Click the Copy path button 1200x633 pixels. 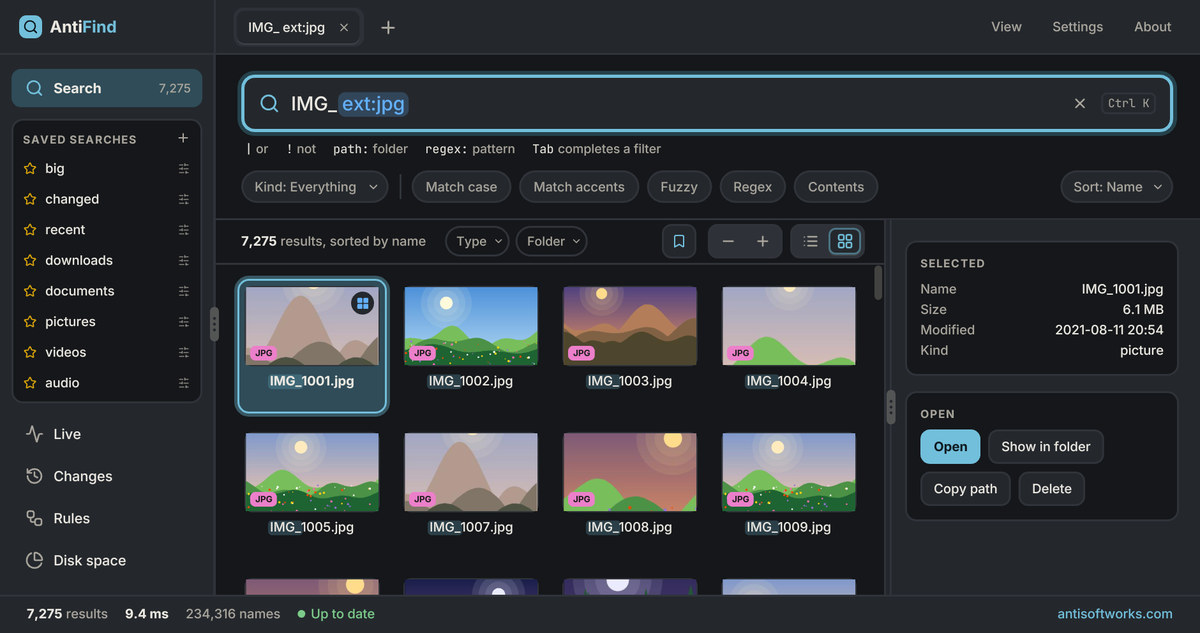click(x=965, y=489)
